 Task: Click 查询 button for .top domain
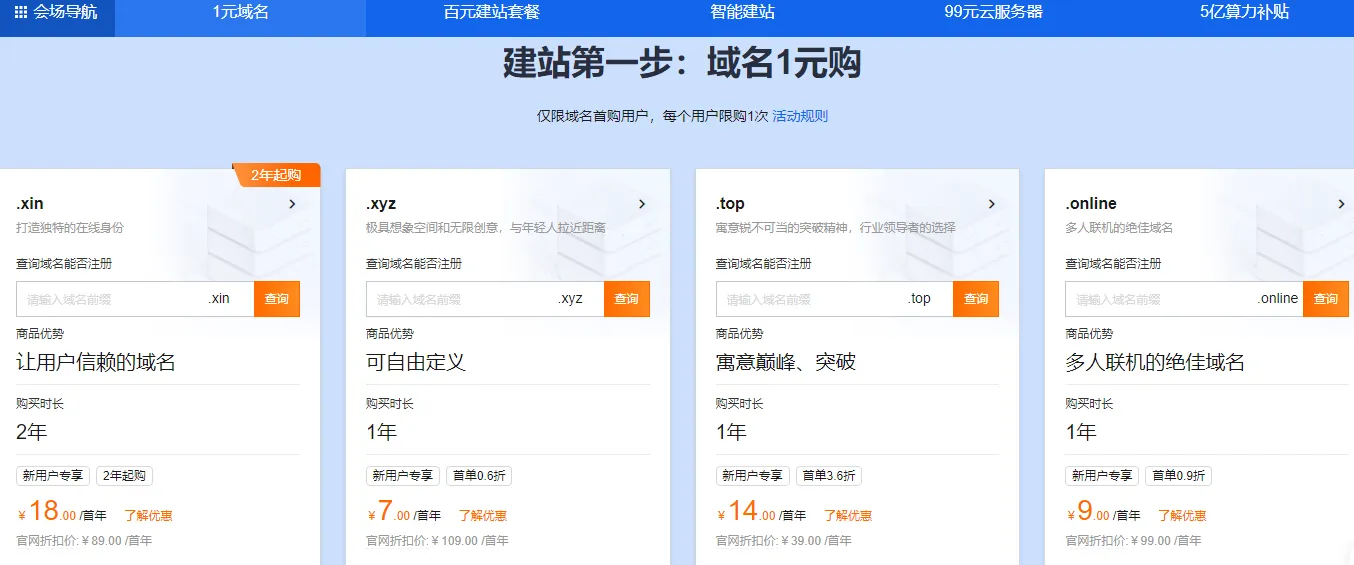pos(976,299)
